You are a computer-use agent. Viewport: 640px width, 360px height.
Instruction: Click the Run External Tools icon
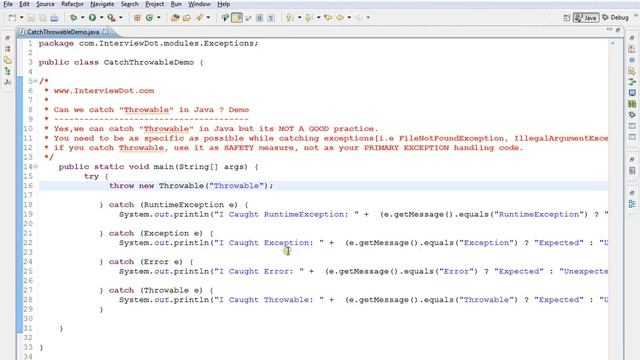pos(111,18)
